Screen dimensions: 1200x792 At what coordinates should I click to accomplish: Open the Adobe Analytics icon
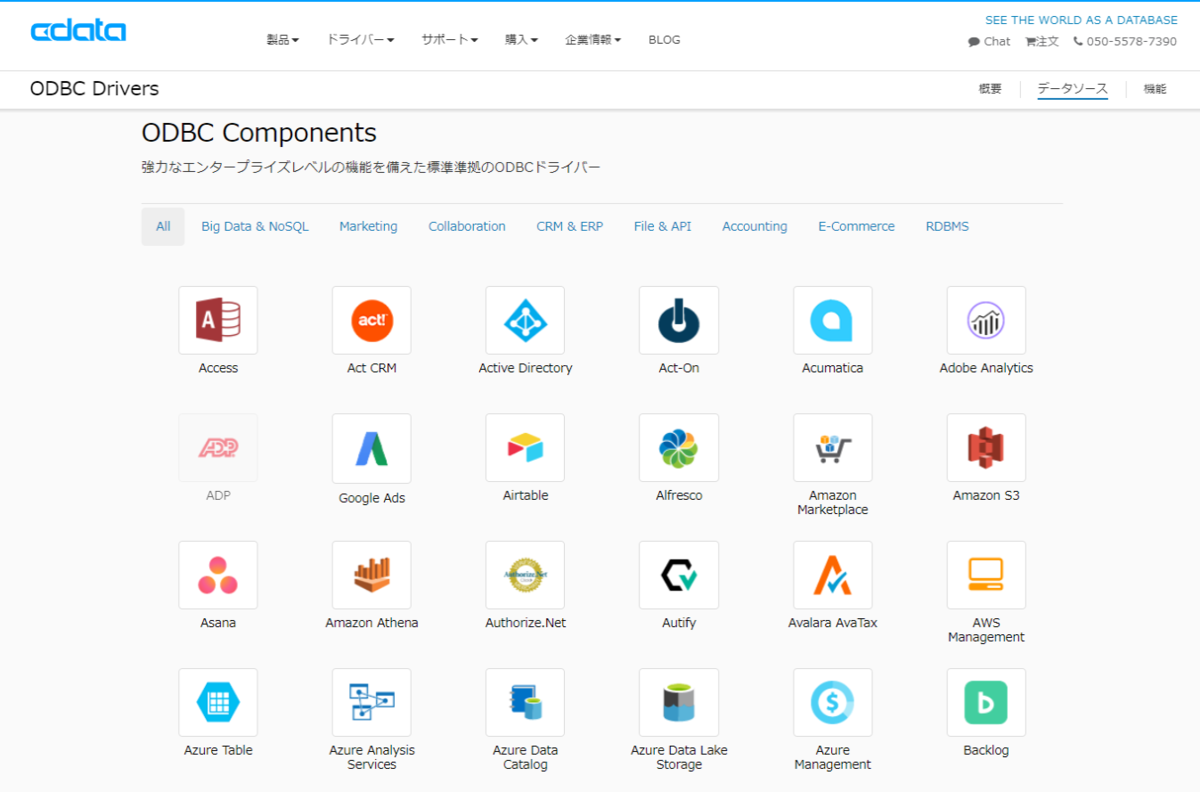click(986, 320)
